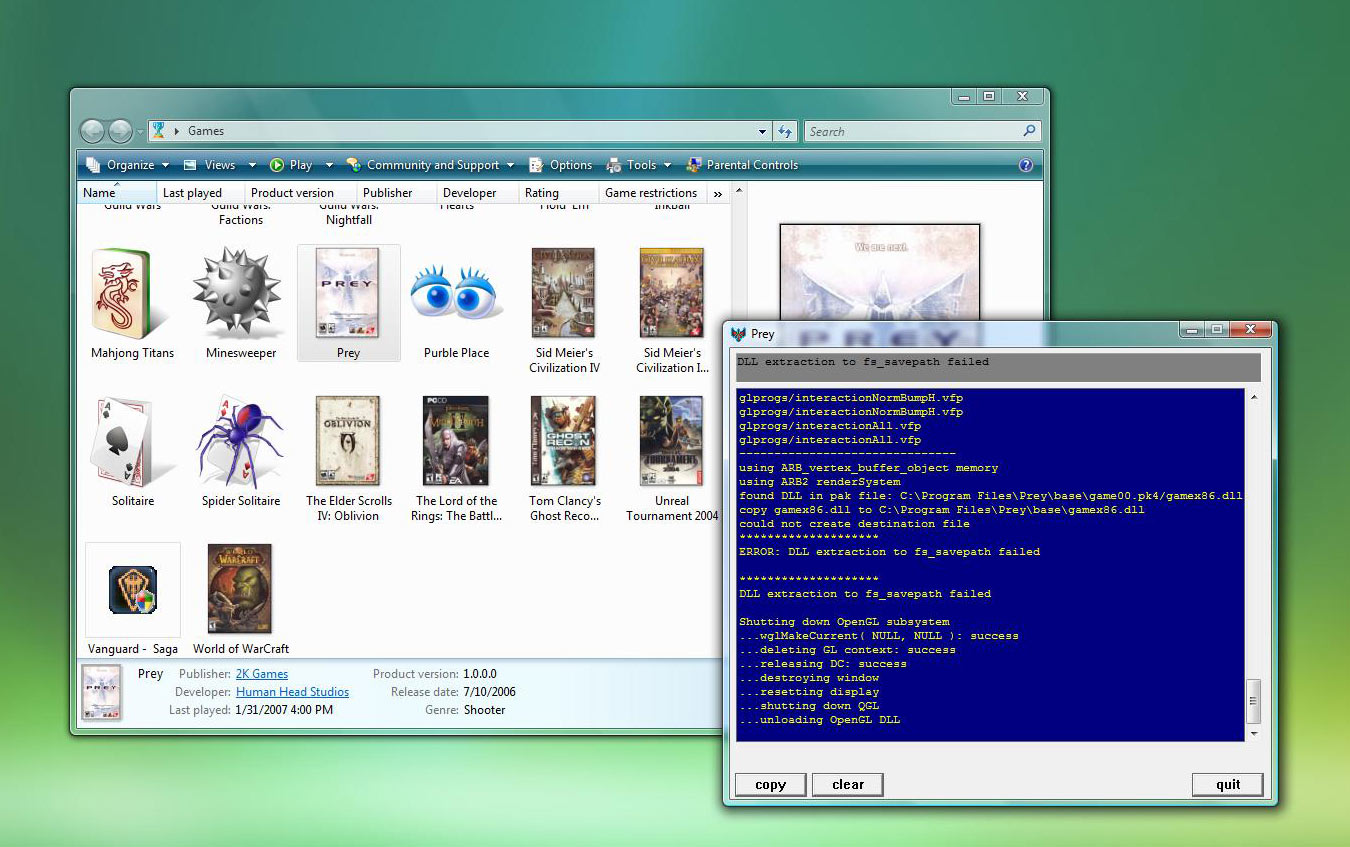Sort by the Last played column

click(x=201, y=193)
